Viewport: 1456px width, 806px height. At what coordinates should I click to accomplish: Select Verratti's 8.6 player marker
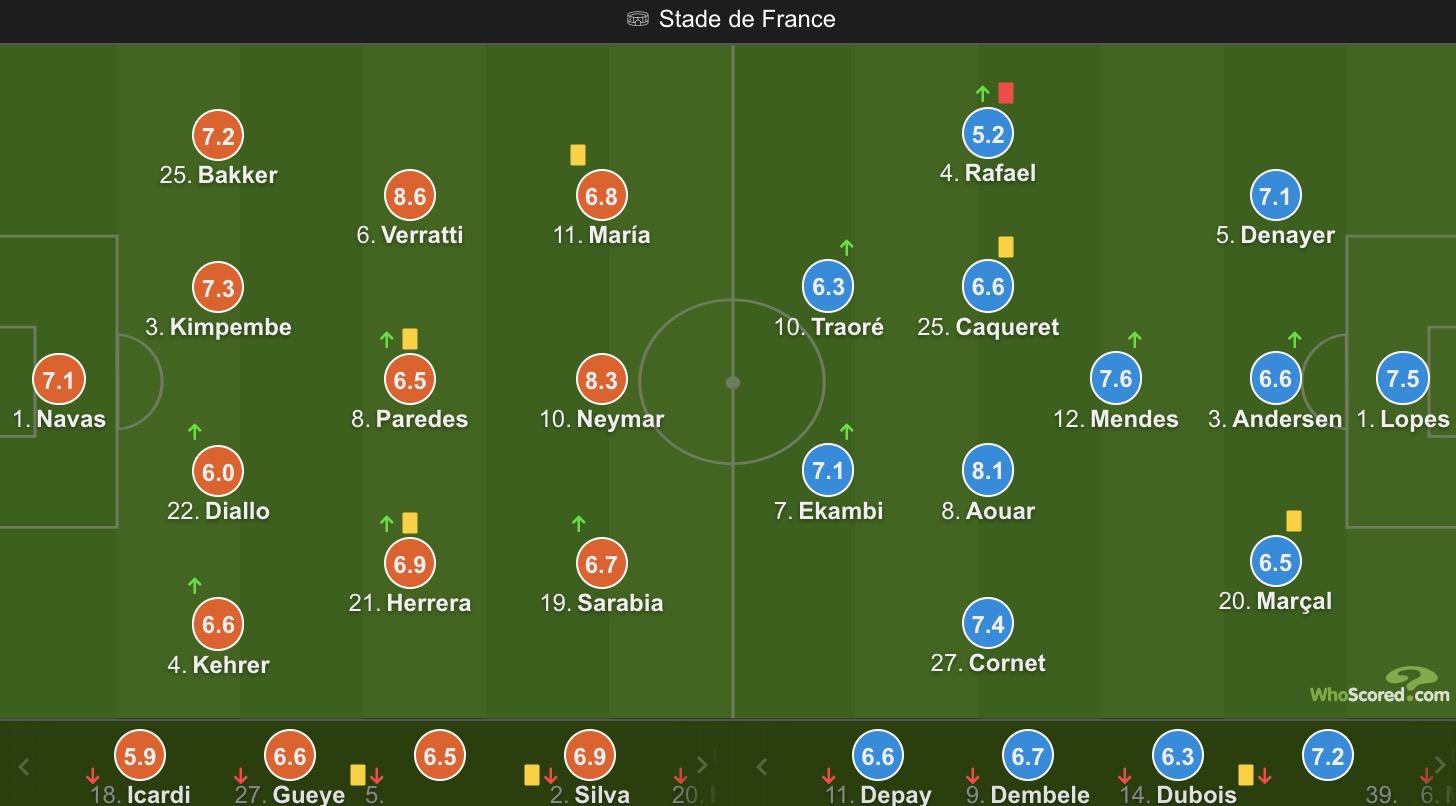click(410, 197)
